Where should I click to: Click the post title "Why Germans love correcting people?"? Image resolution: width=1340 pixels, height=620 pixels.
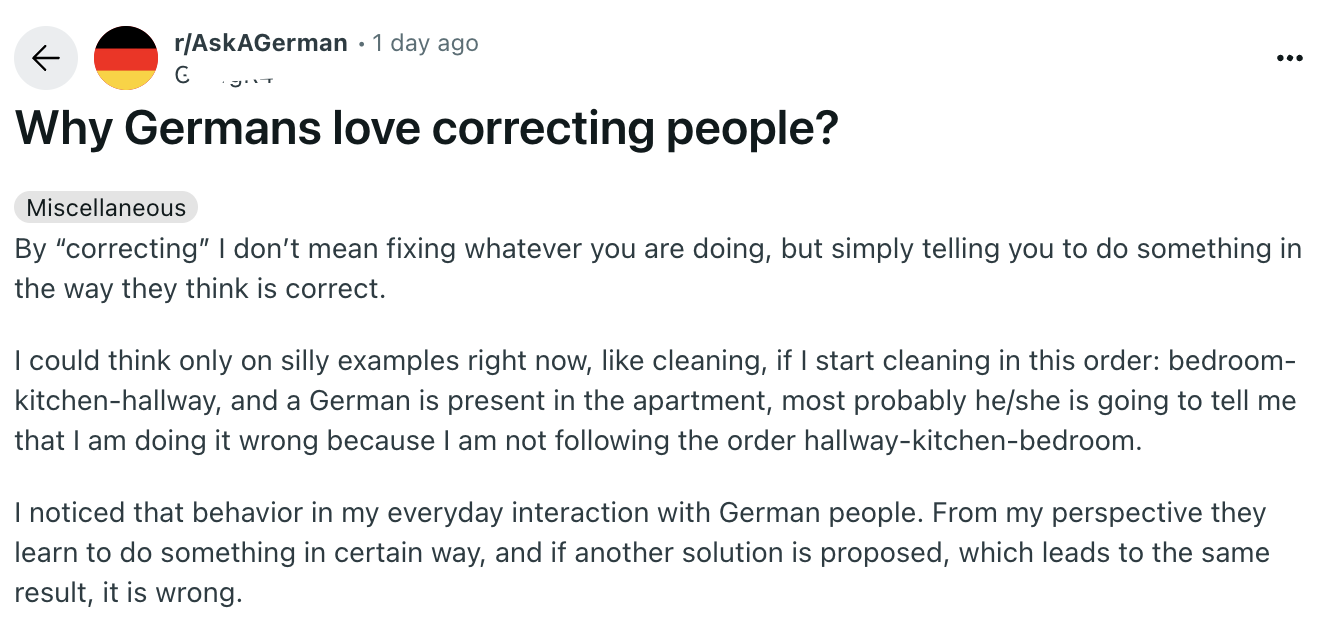426,128
